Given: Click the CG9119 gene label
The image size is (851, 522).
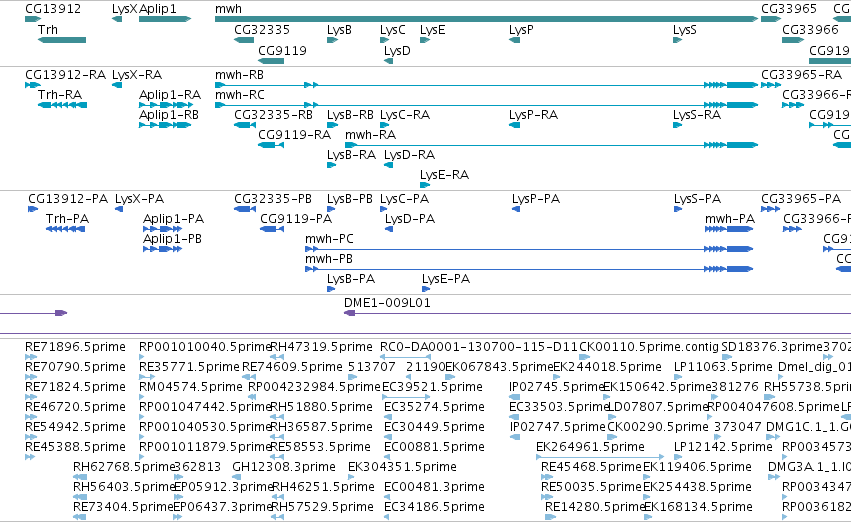Looking at the screenshot, I should (282, 50).
